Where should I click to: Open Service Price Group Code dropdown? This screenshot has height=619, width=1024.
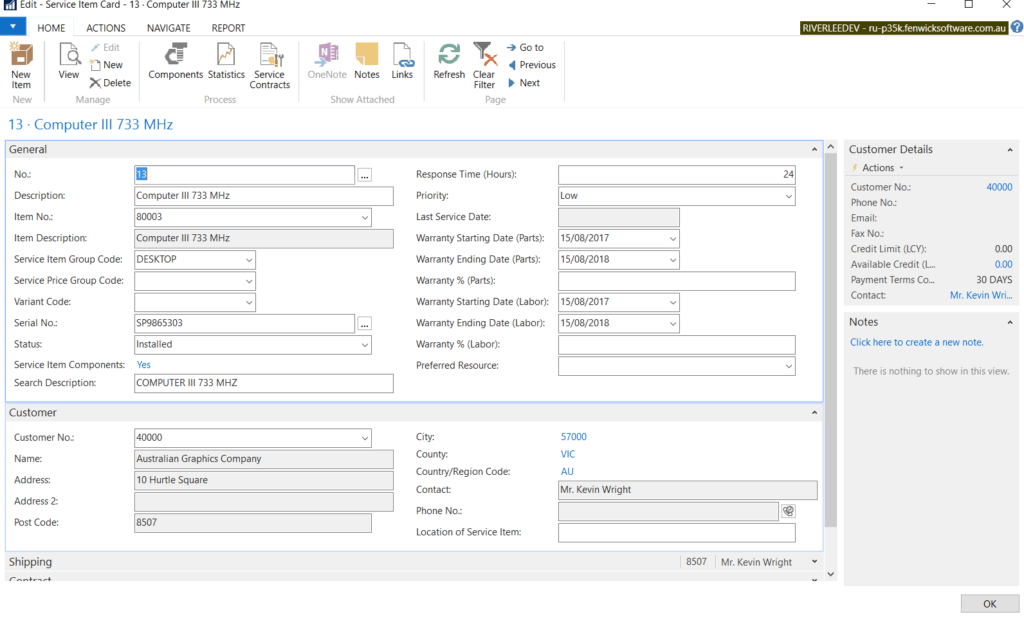point(249,281)
